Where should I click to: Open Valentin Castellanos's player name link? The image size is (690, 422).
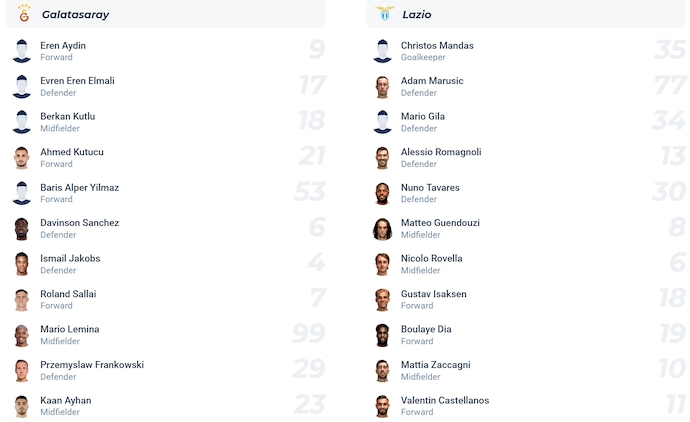click(445, 400)
